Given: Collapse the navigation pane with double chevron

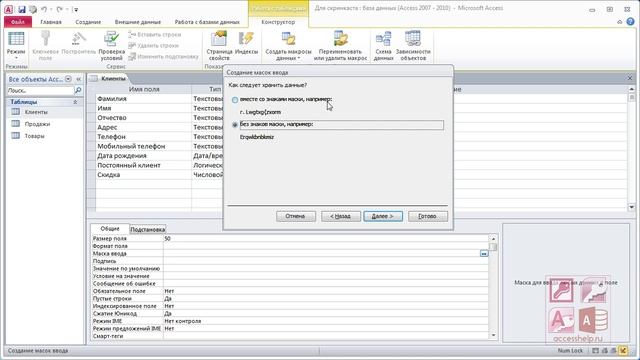Looking at the screenshot, I should coord(78,79).
